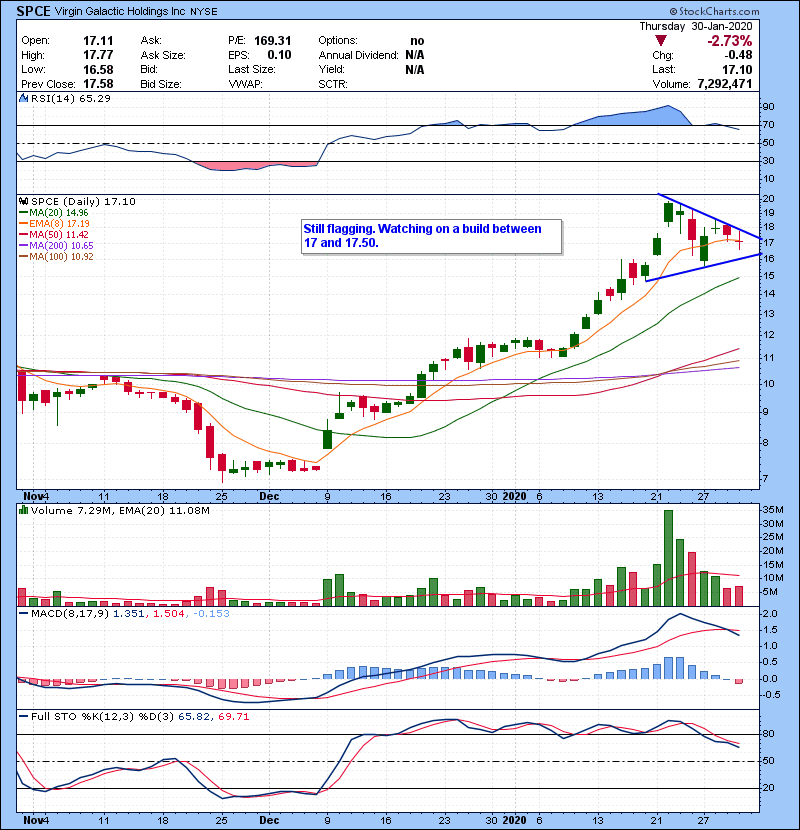The width and height of the screenshot is (800, 830).
Task: Click the High value 17.77
Action: pos(98,55)
